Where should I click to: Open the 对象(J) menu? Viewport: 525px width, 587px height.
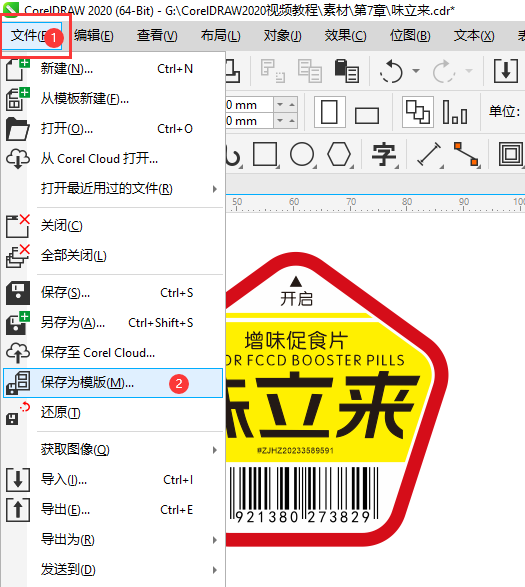click(282, 36)
